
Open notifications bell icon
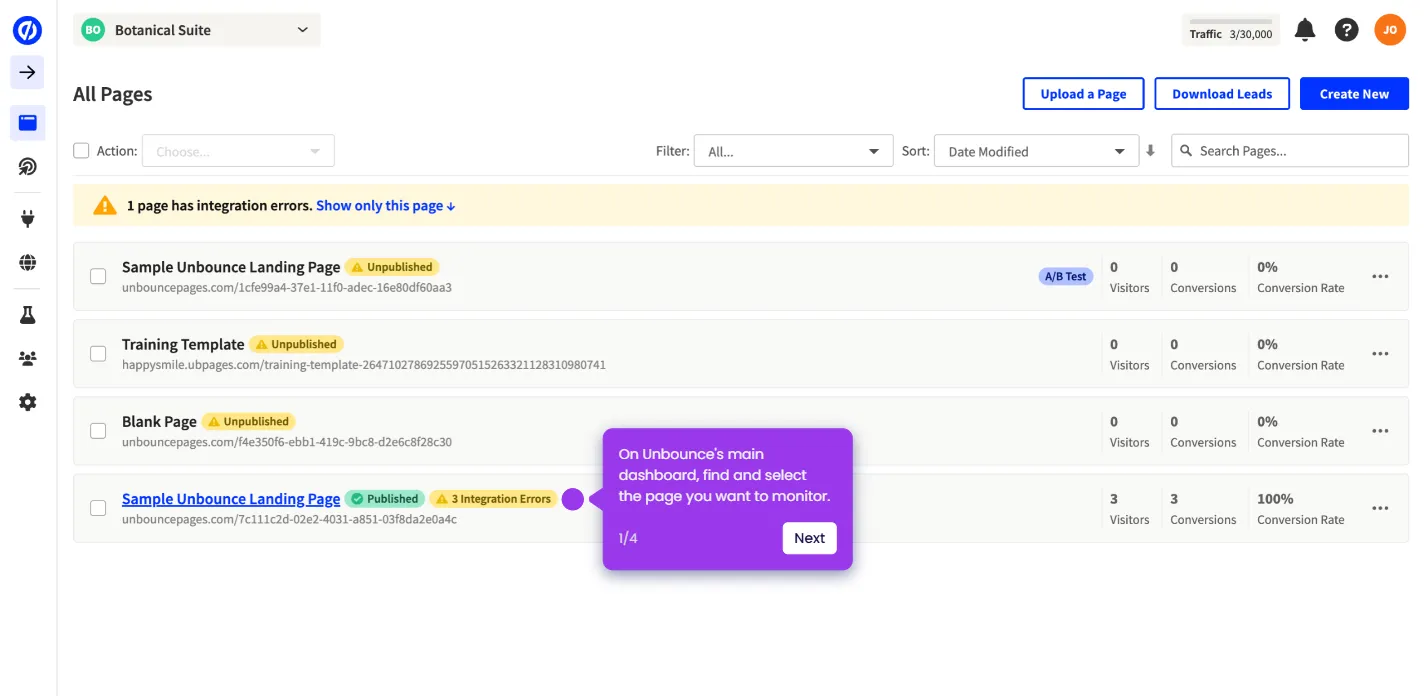point(1305,30)
